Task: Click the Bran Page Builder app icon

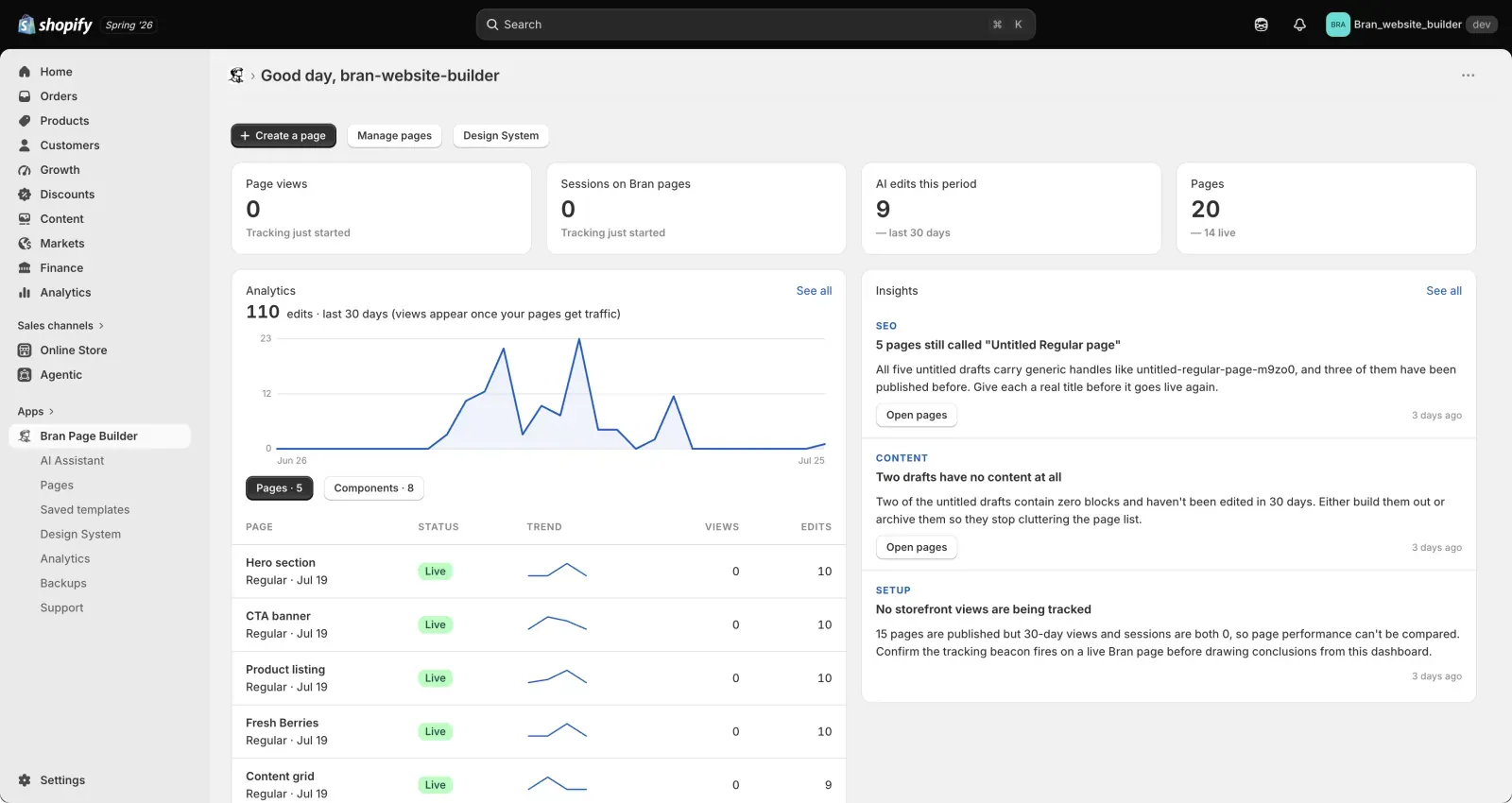Action: tap(25, 436)
